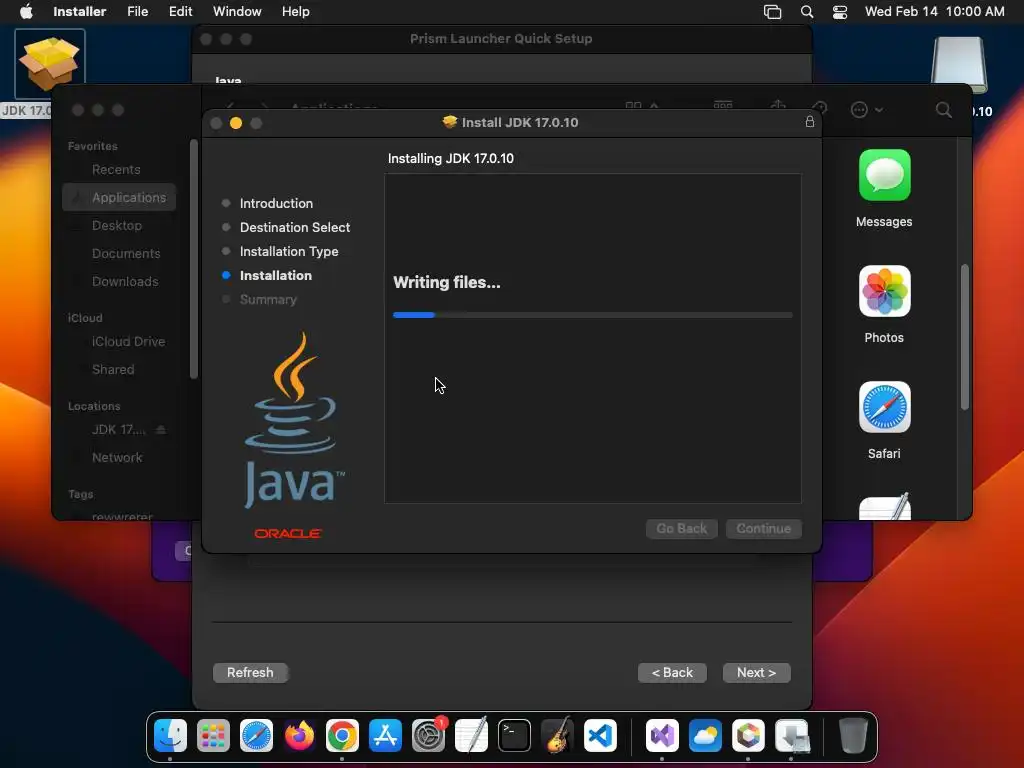This screenshot has height=768, width=1024.
Task: Select Downloads in Finder sidebar
Action: tap(125, 281)
